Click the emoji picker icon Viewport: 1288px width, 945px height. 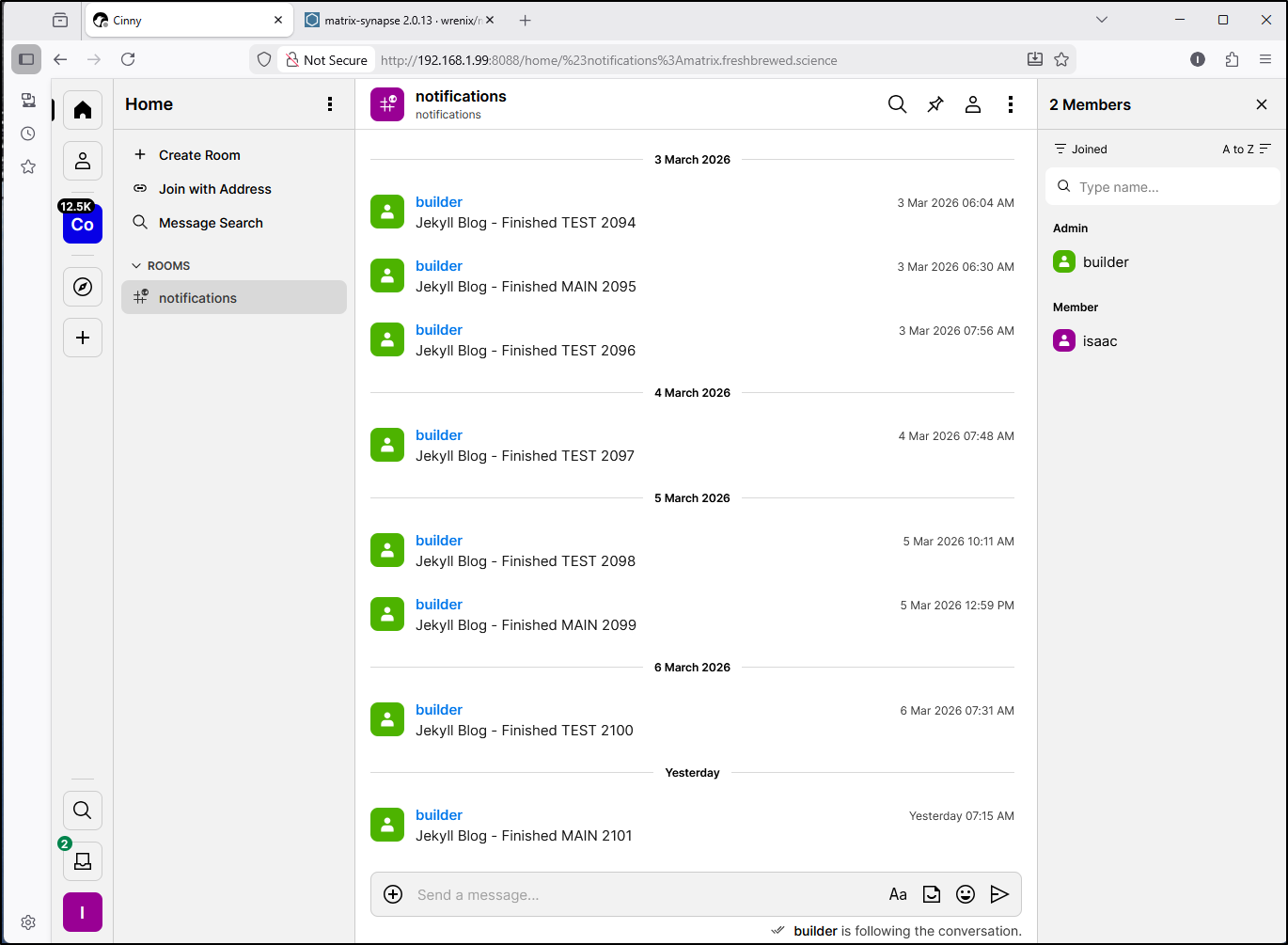click(x=965, y=894)
